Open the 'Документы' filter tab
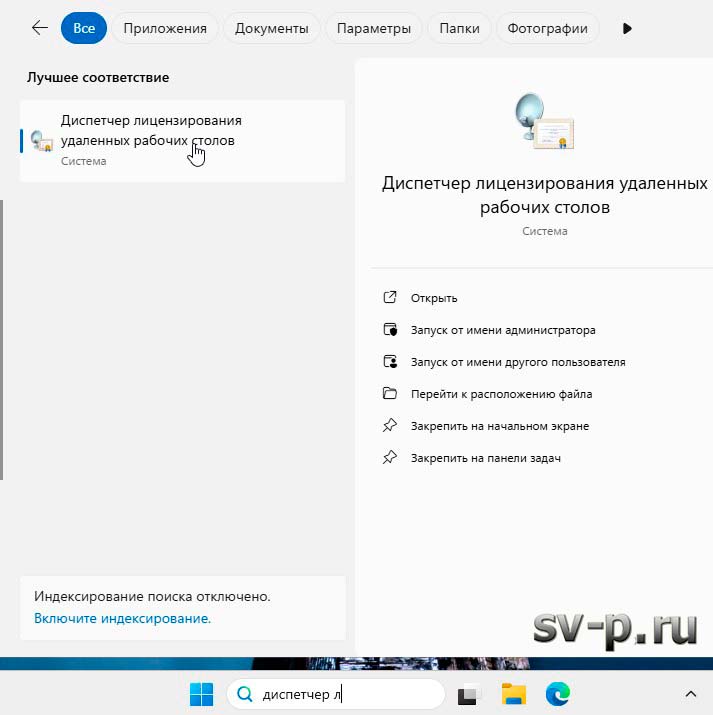713x715 pixels. 272,28
